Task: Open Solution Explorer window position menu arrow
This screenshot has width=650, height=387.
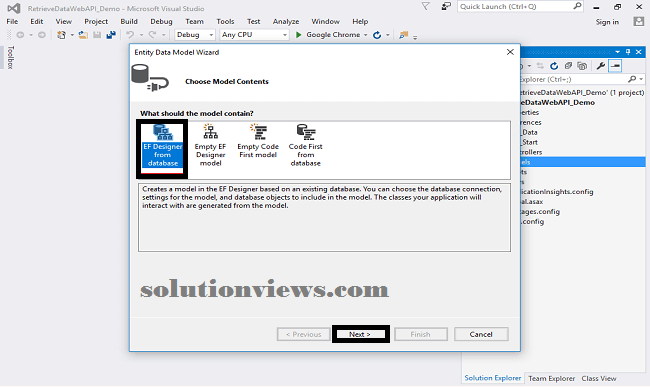Action: click(x=618, y=52)
